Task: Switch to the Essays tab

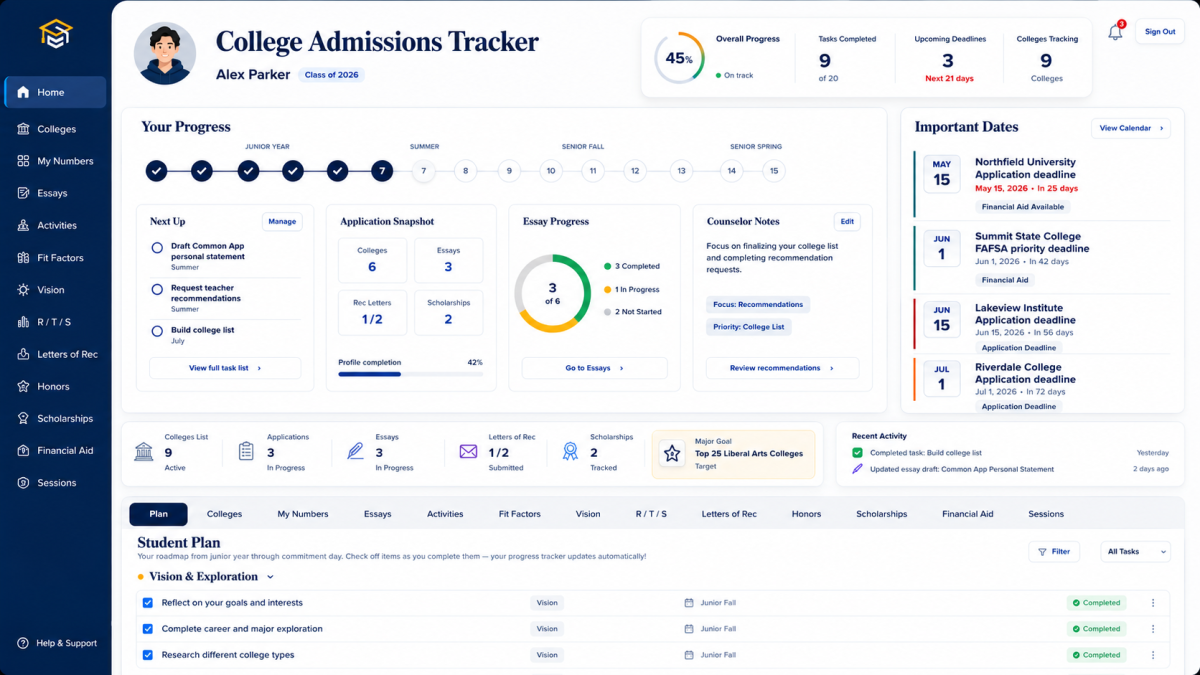Action: click(377, 514)
